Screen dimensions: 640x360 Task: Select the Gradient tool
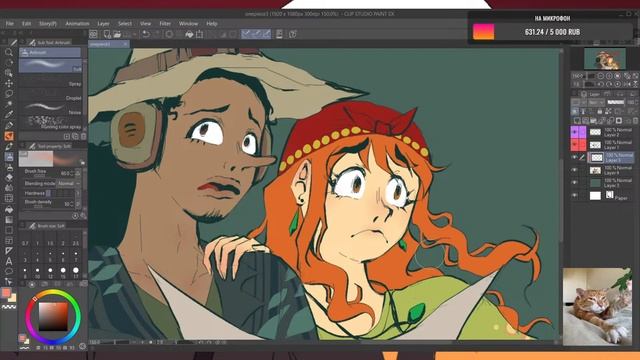9,220
